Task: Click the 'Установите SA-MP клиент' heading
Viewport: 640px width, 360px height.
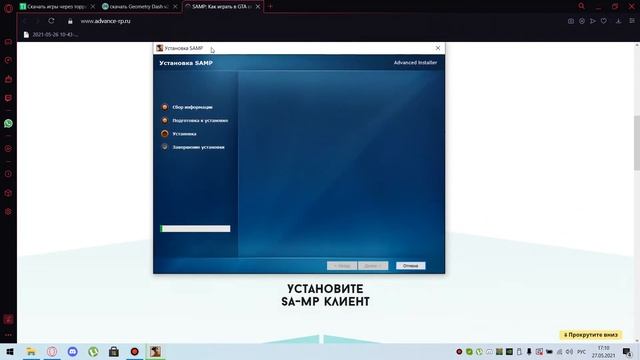Action: coord(325,295)
